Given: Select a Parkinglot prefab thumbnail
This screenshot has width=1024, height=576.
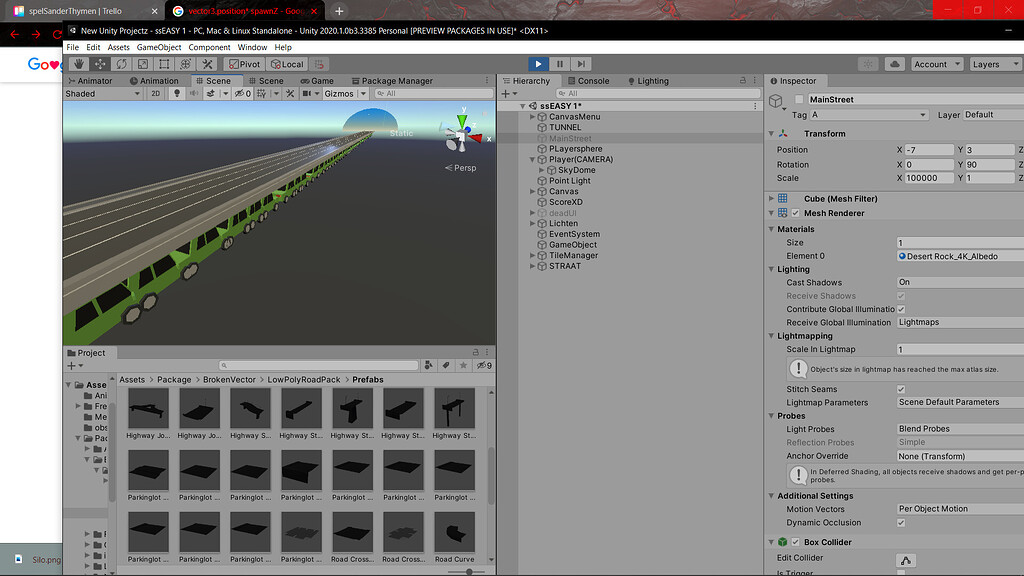Looking at the screenshot, I should tap(148, 470).
